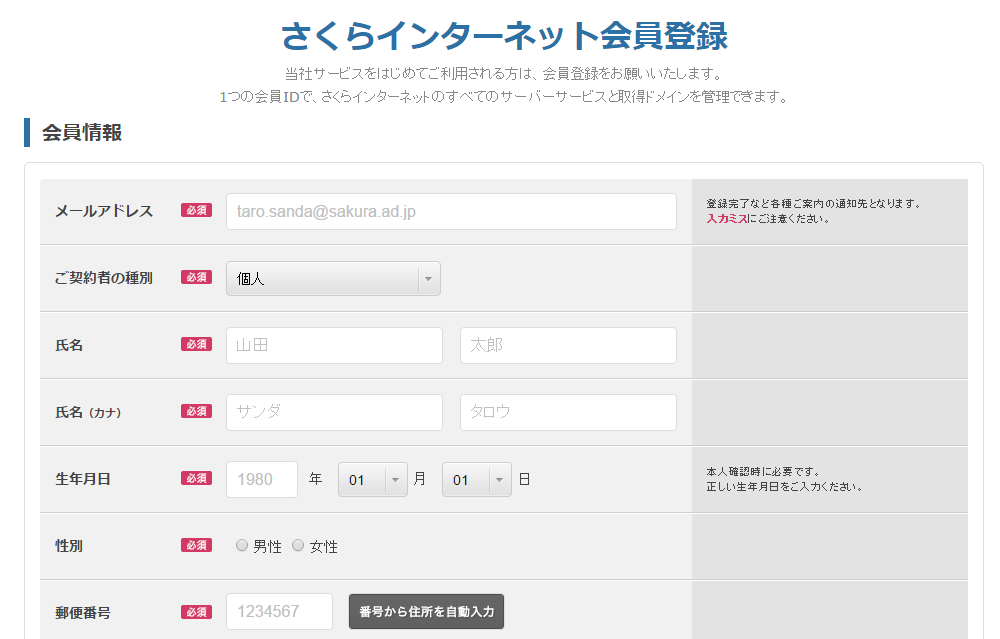The image size is (1000, 639).
Task: Open the birth month 月 dropdown
Action: click(372, 480)
